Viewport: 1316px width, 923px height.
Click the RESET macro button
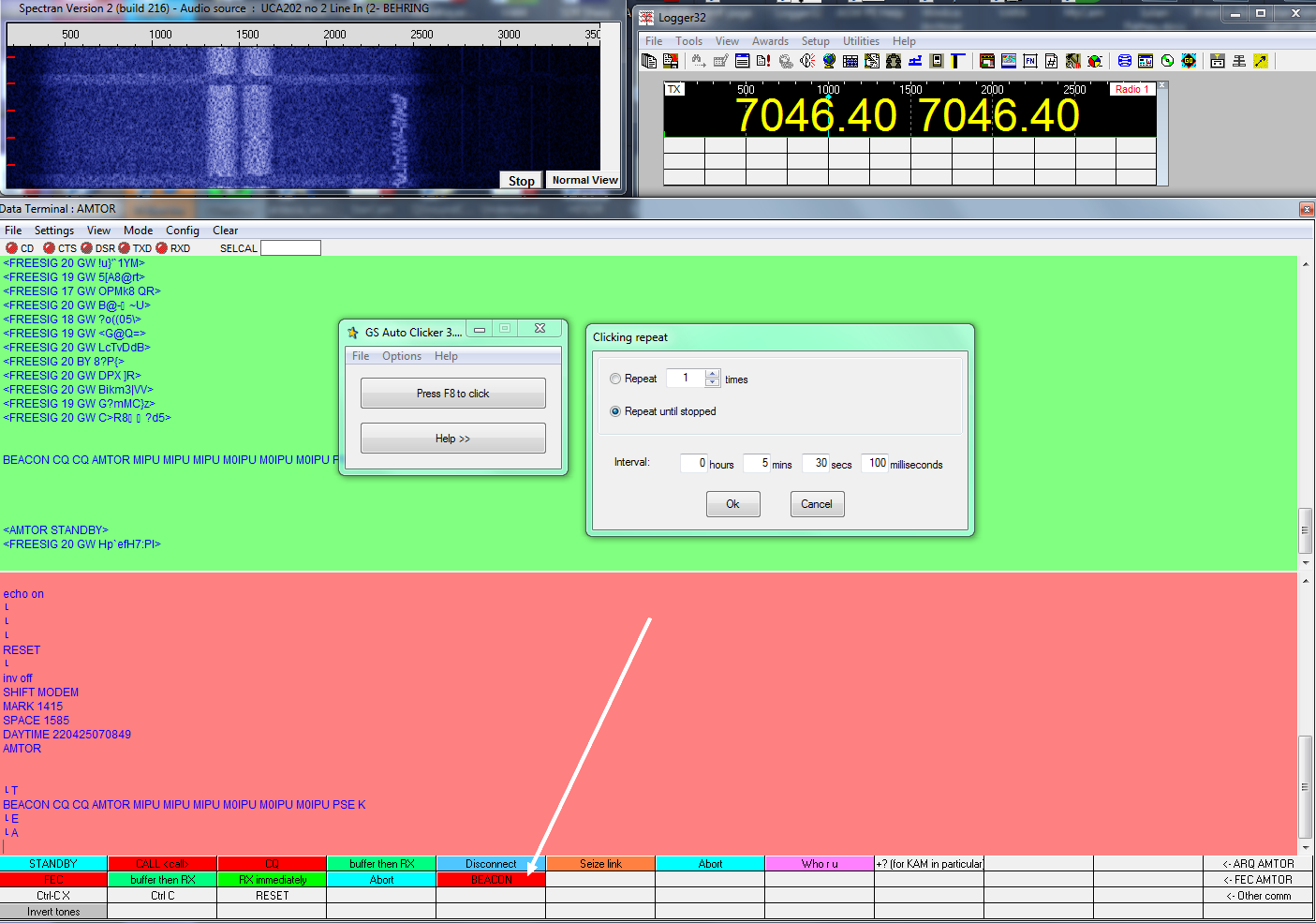point(273,896)
